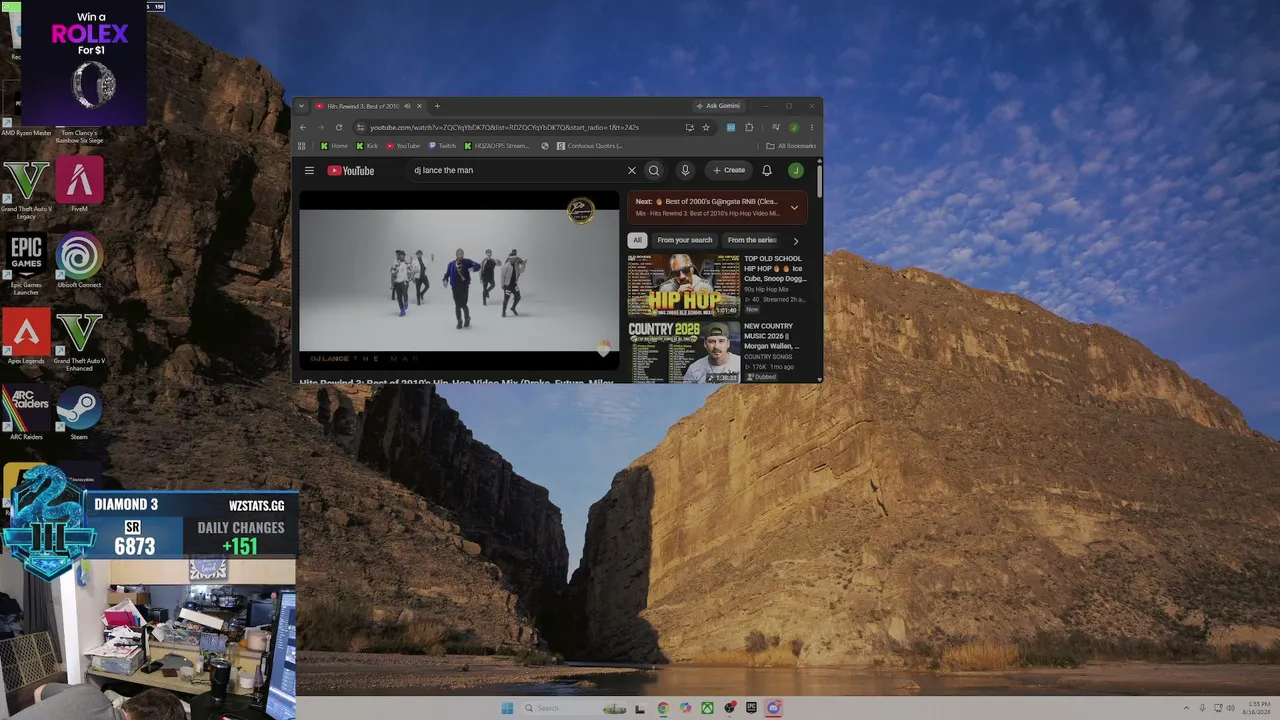Open the Steam desktop shortcut
Image resolution: width=1280 pixels, height=720 pixels.
click(79, 413)
